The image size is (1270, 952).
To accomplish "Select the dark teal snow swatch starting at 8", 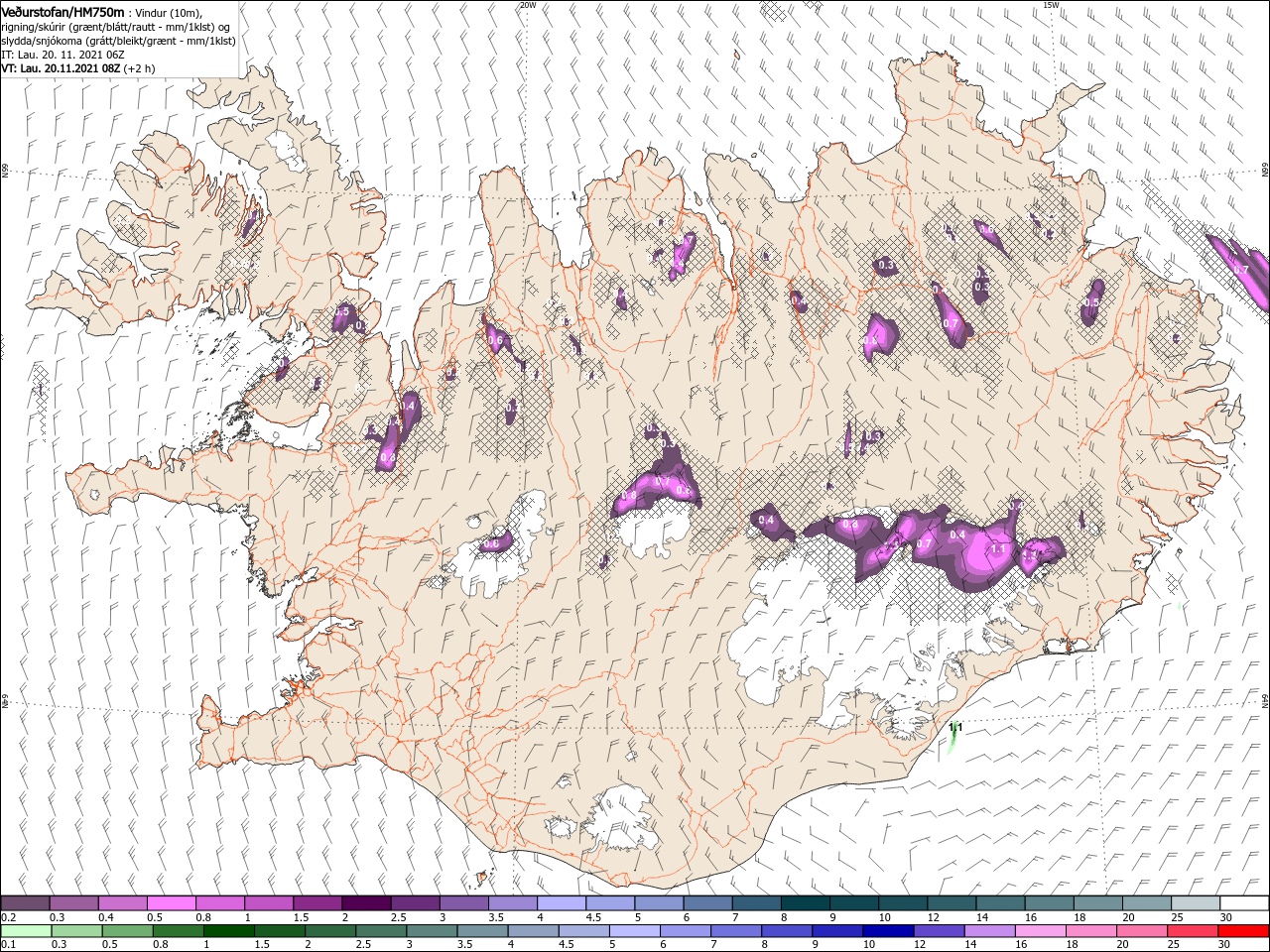I will (805, 903).
